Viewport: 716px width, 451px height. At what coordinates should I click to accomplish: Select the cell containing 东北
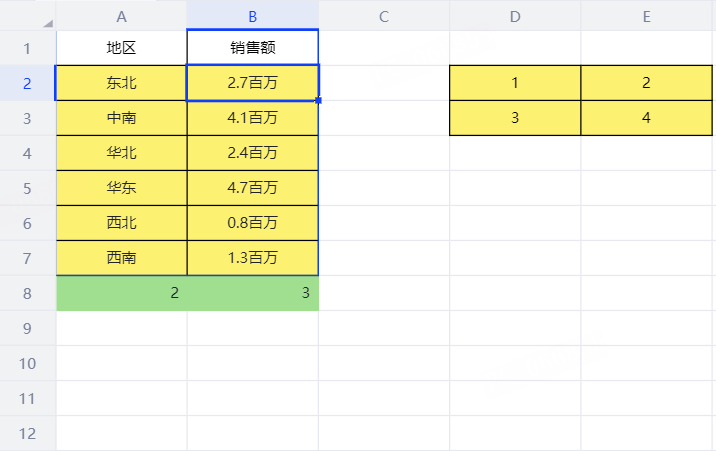(121, 83)
